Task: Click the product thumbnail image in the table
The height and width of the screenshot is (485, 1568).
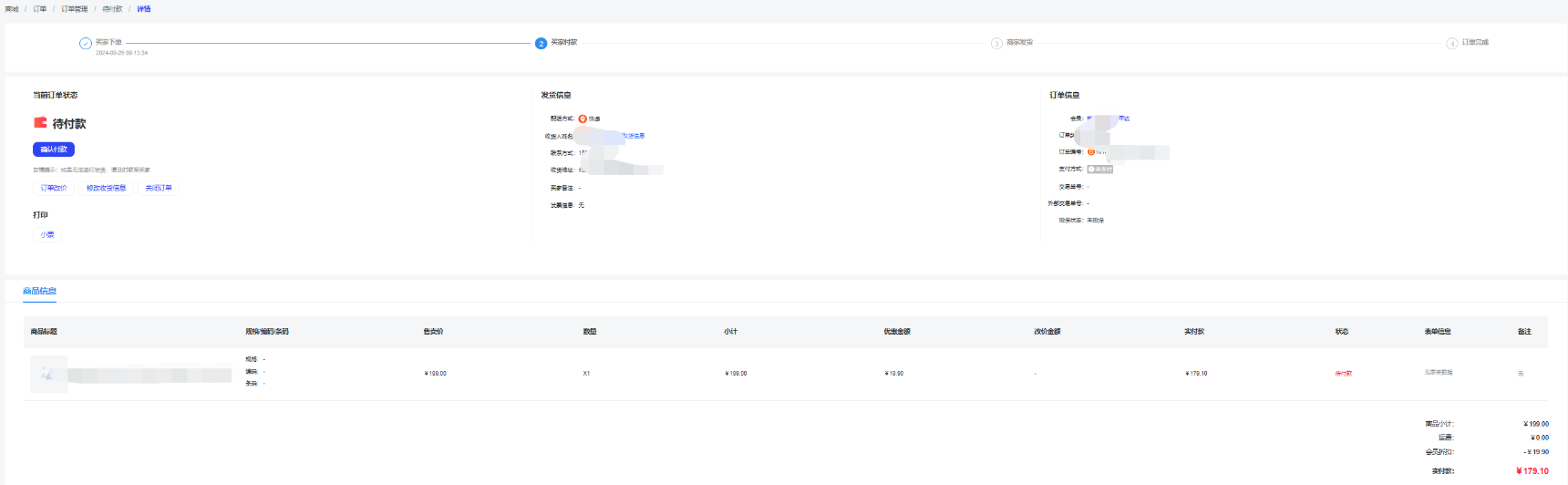Action: click(48, 374)
